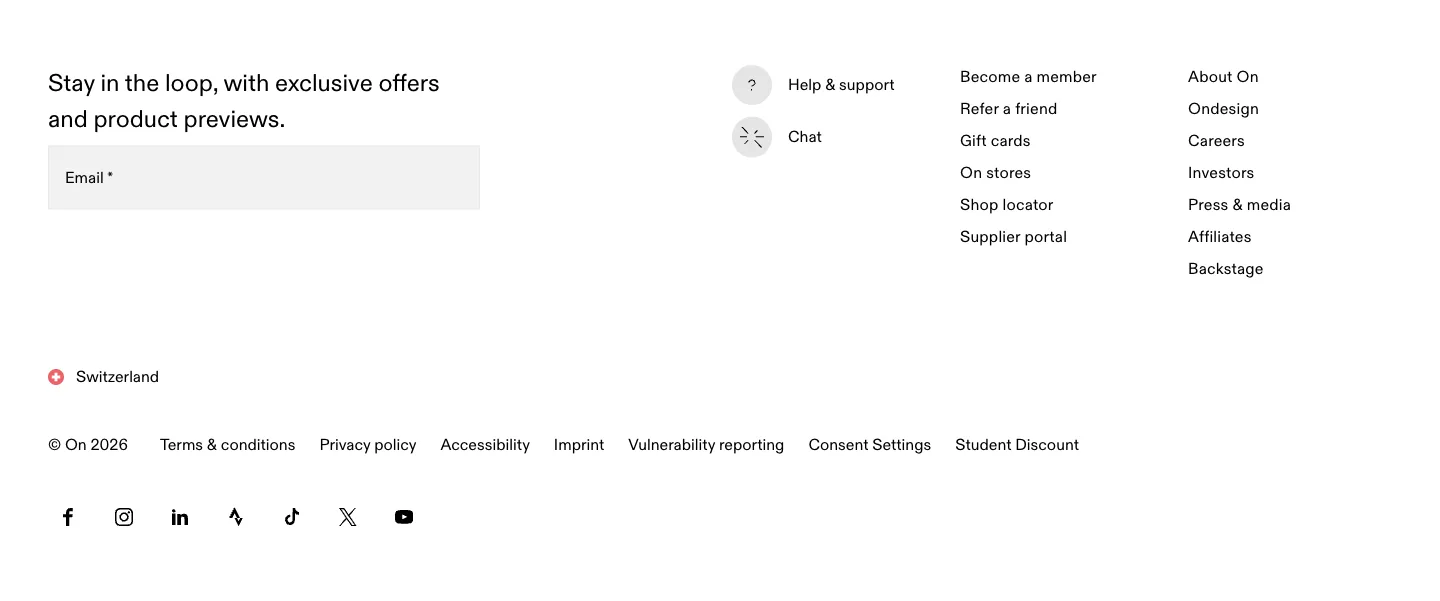View the Accessibility statement
Screen dimensions: 1440x601
click(485, 445)
